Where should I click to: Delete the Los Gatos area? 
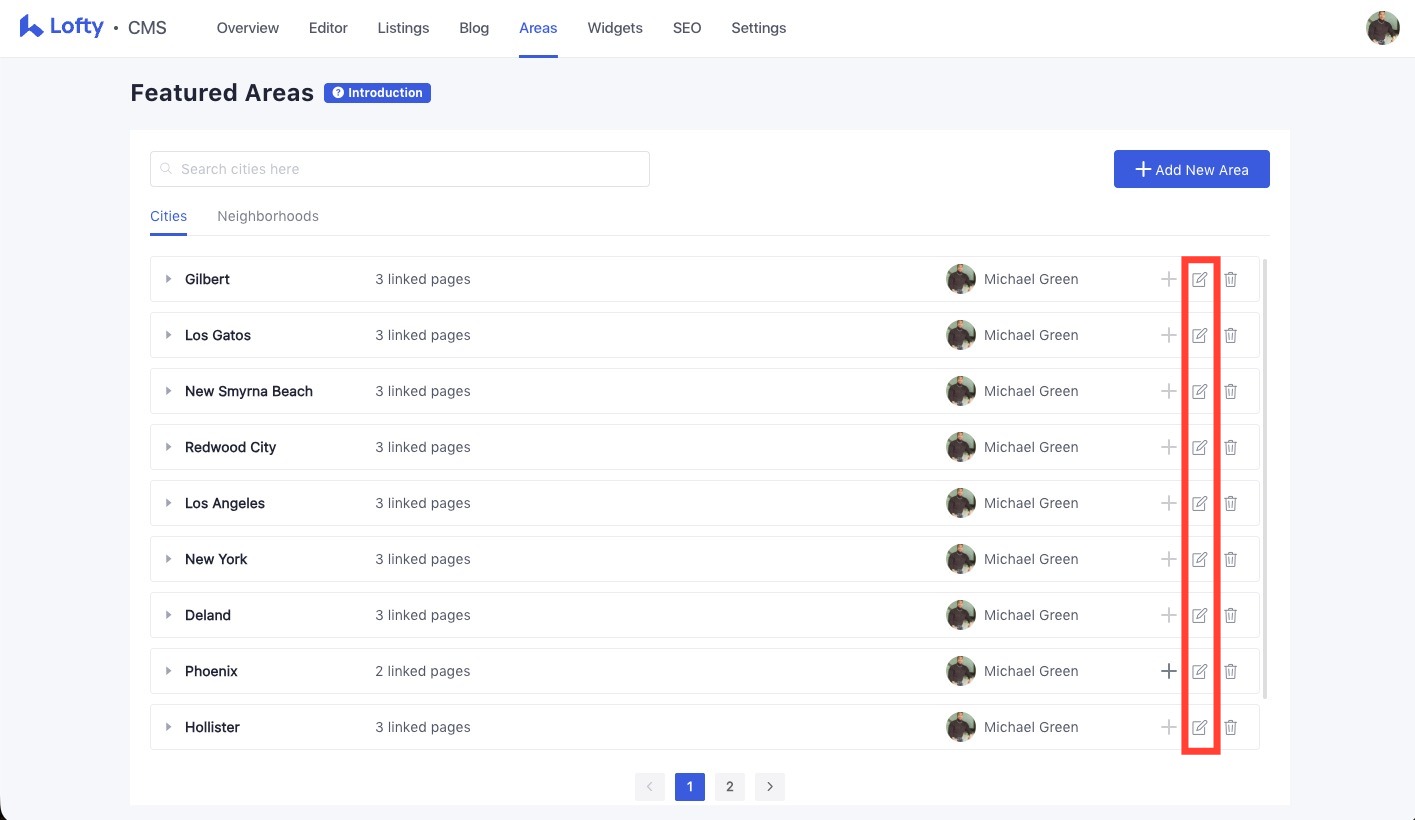tap(1230, 335)
